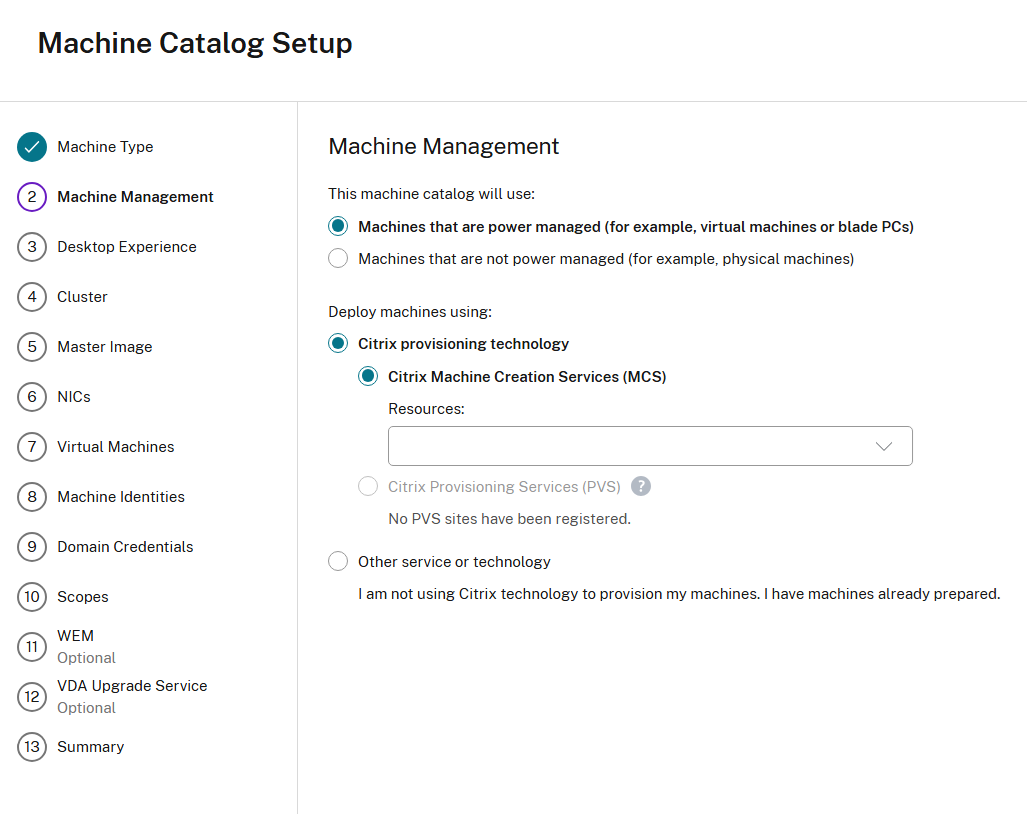Jump to Domain Credentials step
The image size is (1027, 814).
[x=125, y=547]
